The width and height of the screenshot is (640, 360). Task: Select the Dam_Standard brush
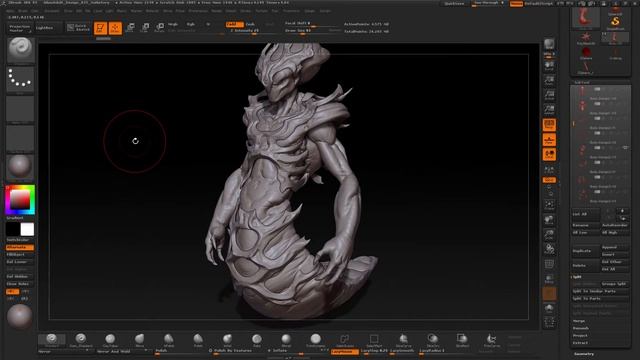(x=81, y=340)
